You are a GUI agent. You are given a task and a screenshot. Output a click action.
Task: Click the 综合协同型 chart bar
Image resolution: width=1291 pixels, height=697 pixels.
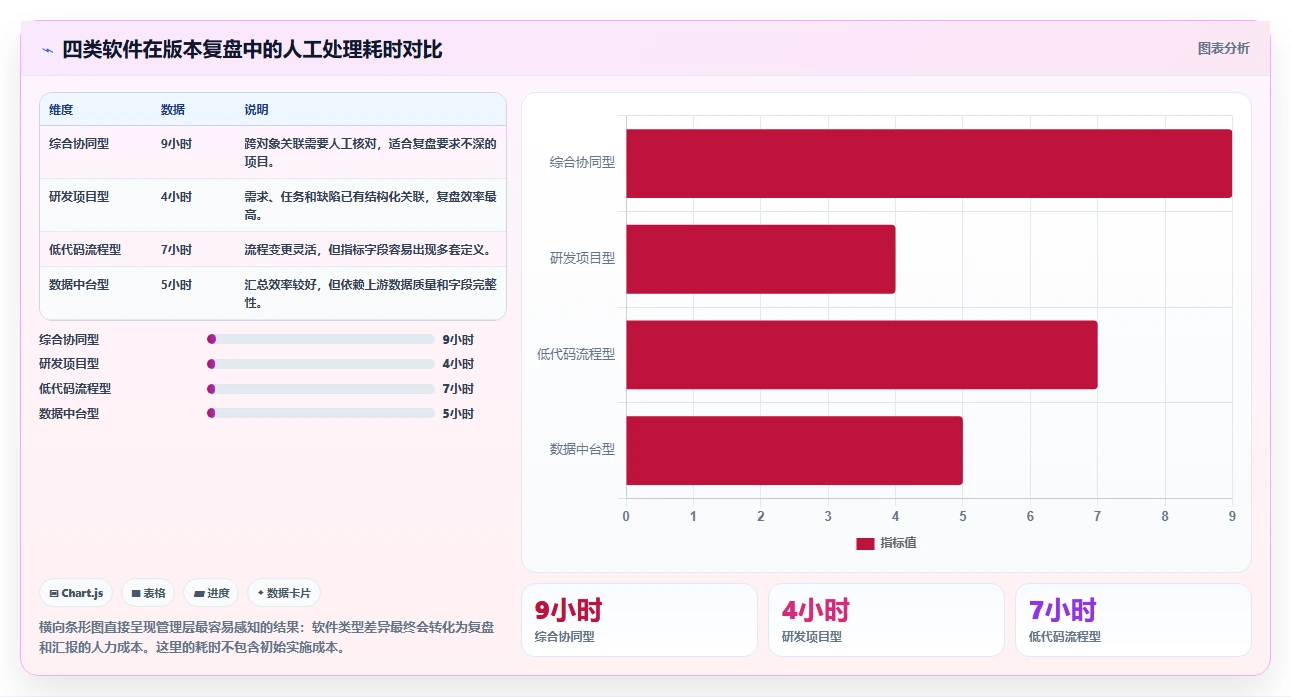pyautogui.click(x=929, y=163)
